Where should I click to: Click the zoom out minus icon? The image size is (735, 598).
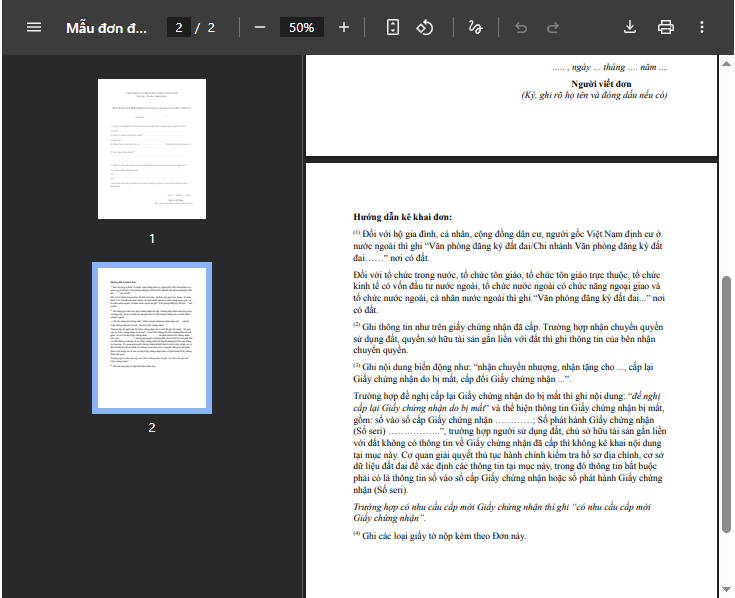coord(260,27)
